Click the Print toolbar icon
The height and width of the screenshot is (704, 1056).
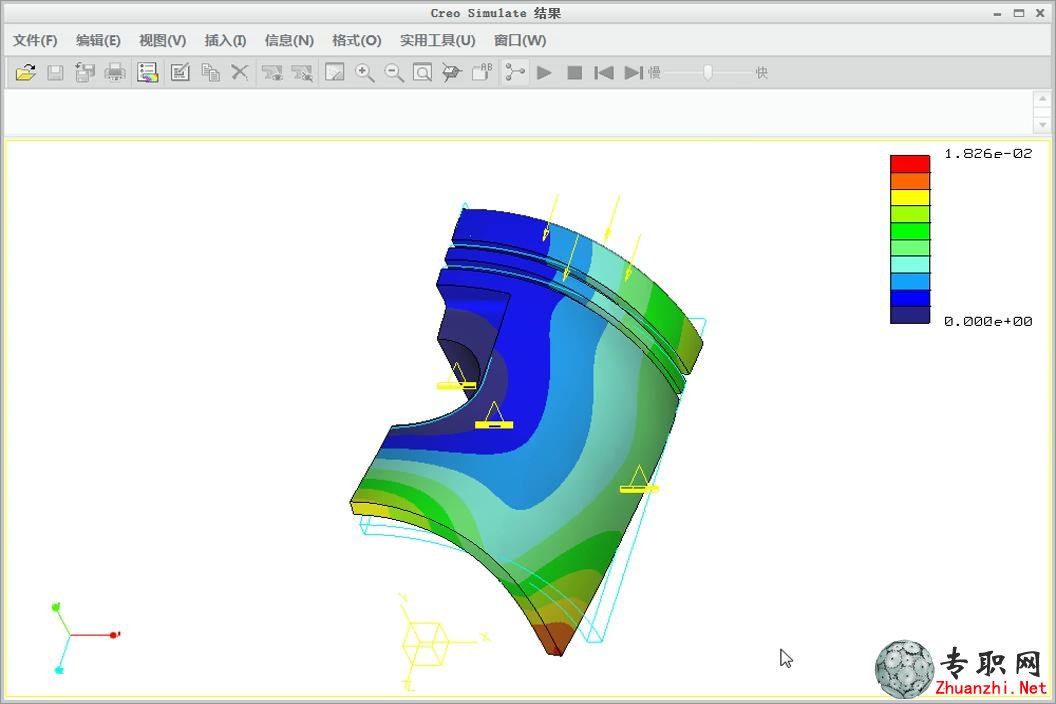tap(115, 72)
